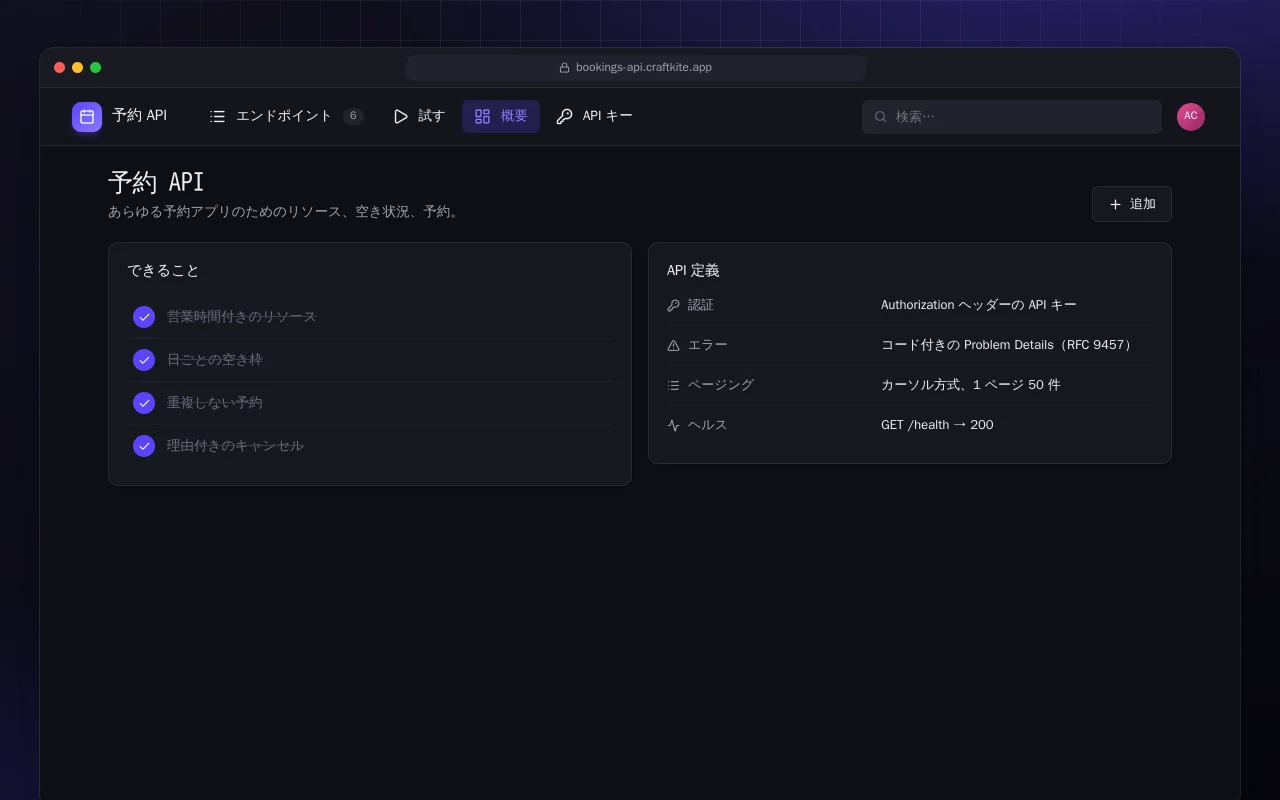This screenshot has height=800, width=1280.
Task: Click the Authorization ヘッダーの API キー value
Action: 979,305
